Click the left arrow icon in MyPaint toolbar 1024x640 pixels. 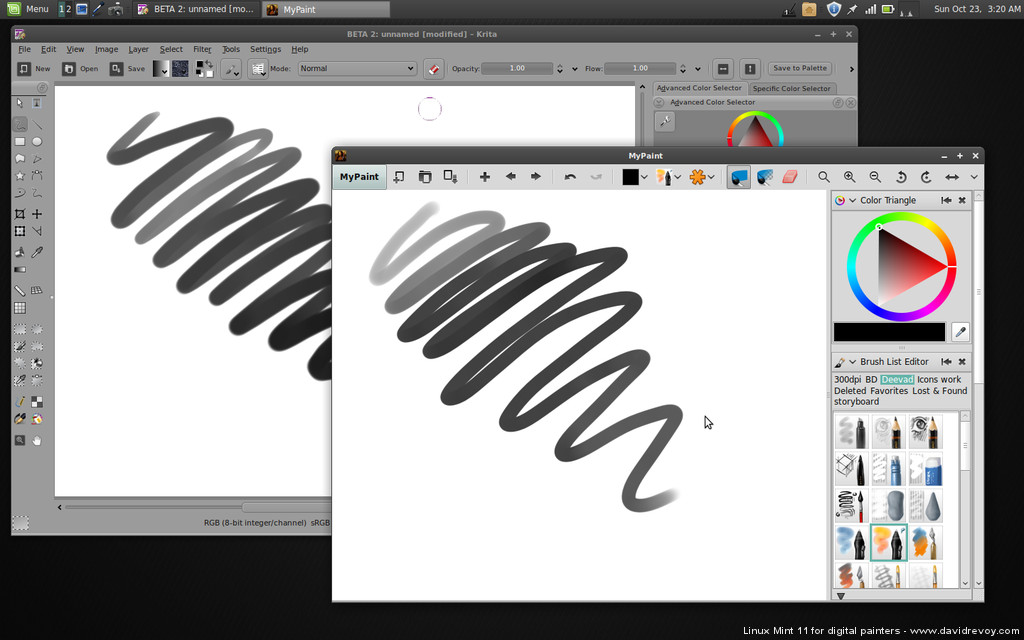pyautogui.click(x=511, y=177)
